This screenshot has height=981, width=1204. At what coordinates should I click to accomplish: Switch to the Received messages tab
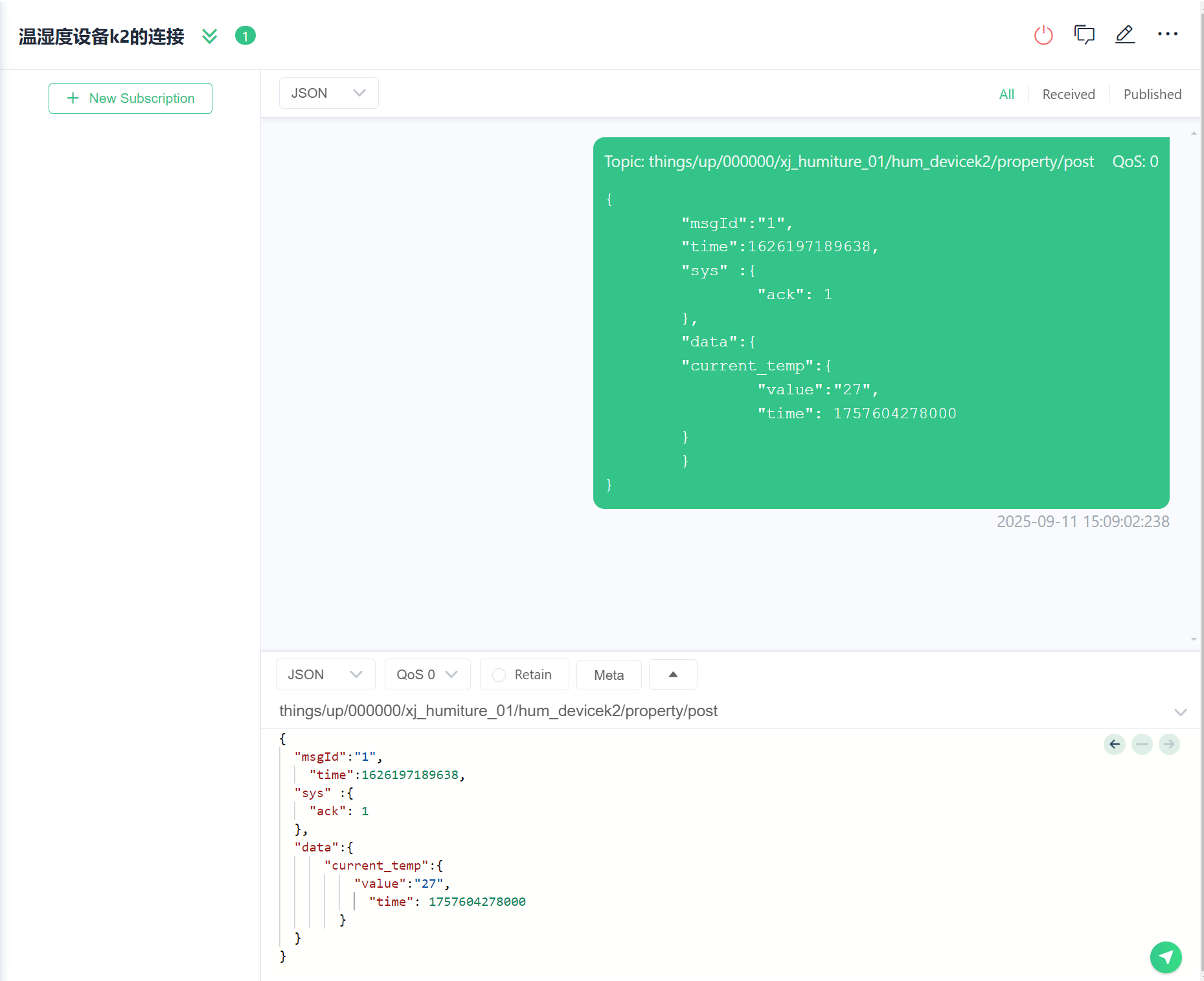1068,95
